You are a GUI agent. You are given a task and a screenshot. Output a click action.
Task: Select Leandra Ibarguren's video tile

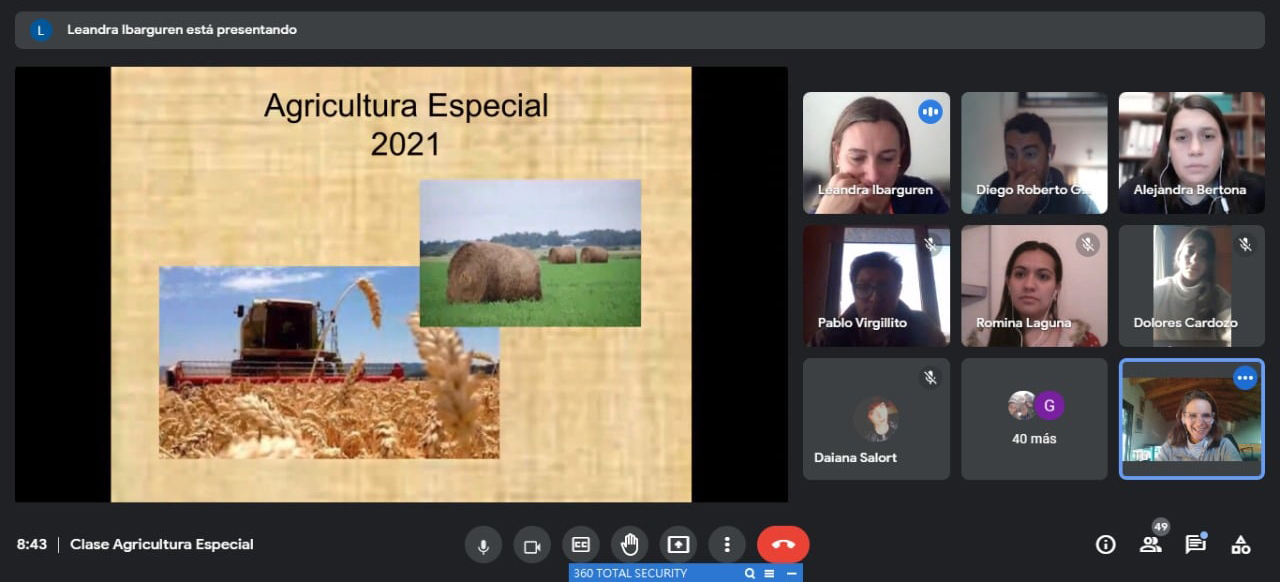point(876,153)
